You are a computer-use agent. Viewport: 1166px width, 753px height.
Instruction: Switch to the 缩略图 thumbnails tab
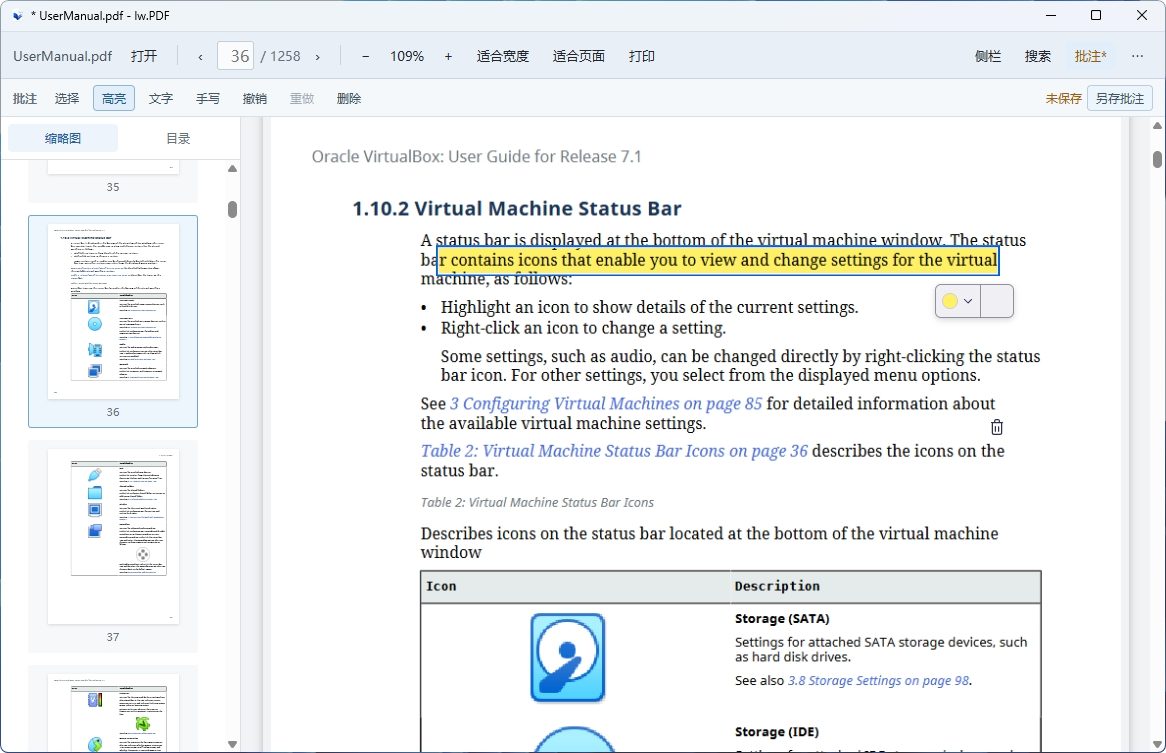pyautogui.click(x=63, y=138)
